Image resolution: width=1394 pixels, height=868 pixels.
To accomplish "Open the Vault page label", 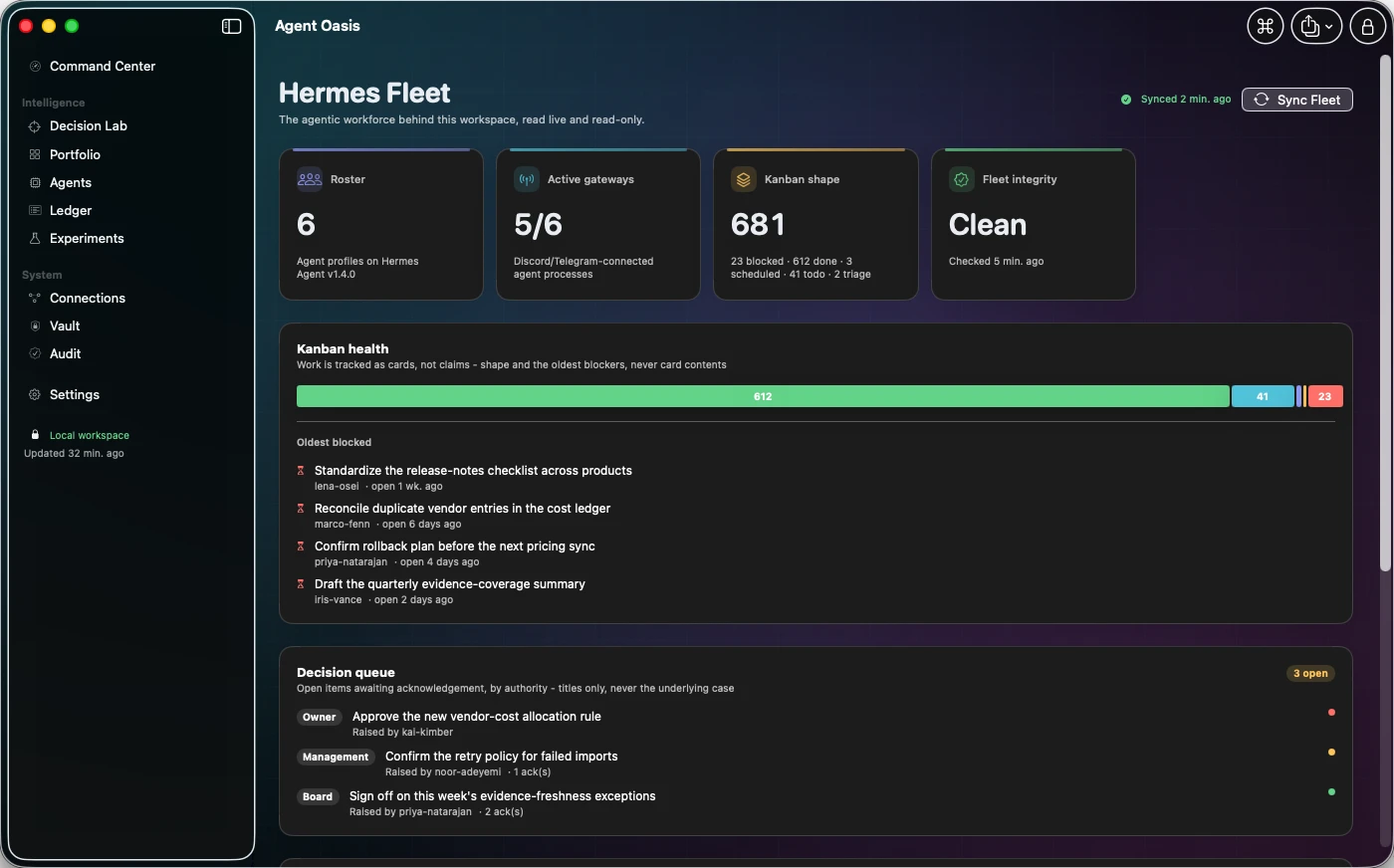I will [x=65, y=326].
